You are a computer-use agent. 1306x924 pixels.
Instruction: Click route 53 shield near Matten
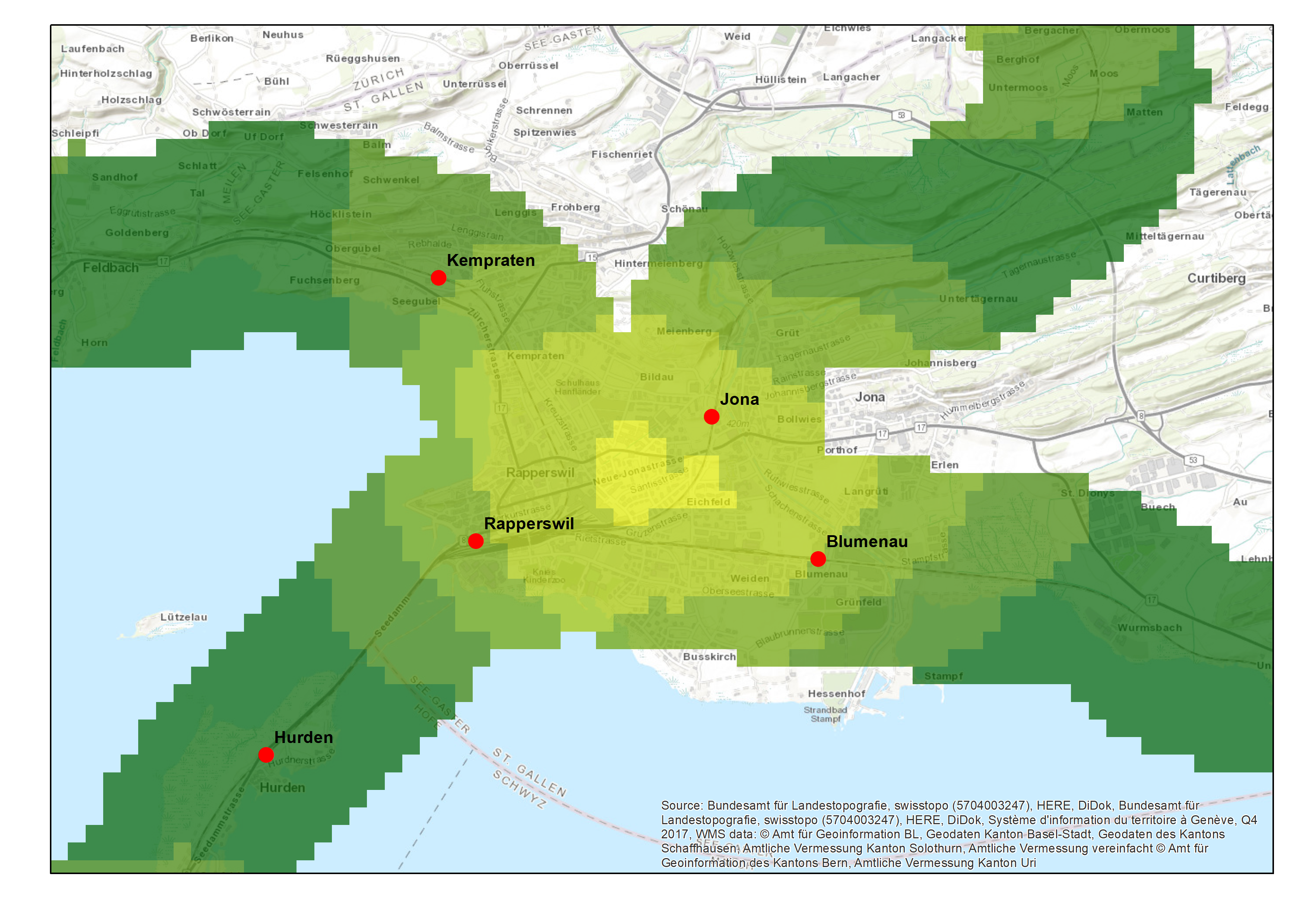(x=901, y=115)
